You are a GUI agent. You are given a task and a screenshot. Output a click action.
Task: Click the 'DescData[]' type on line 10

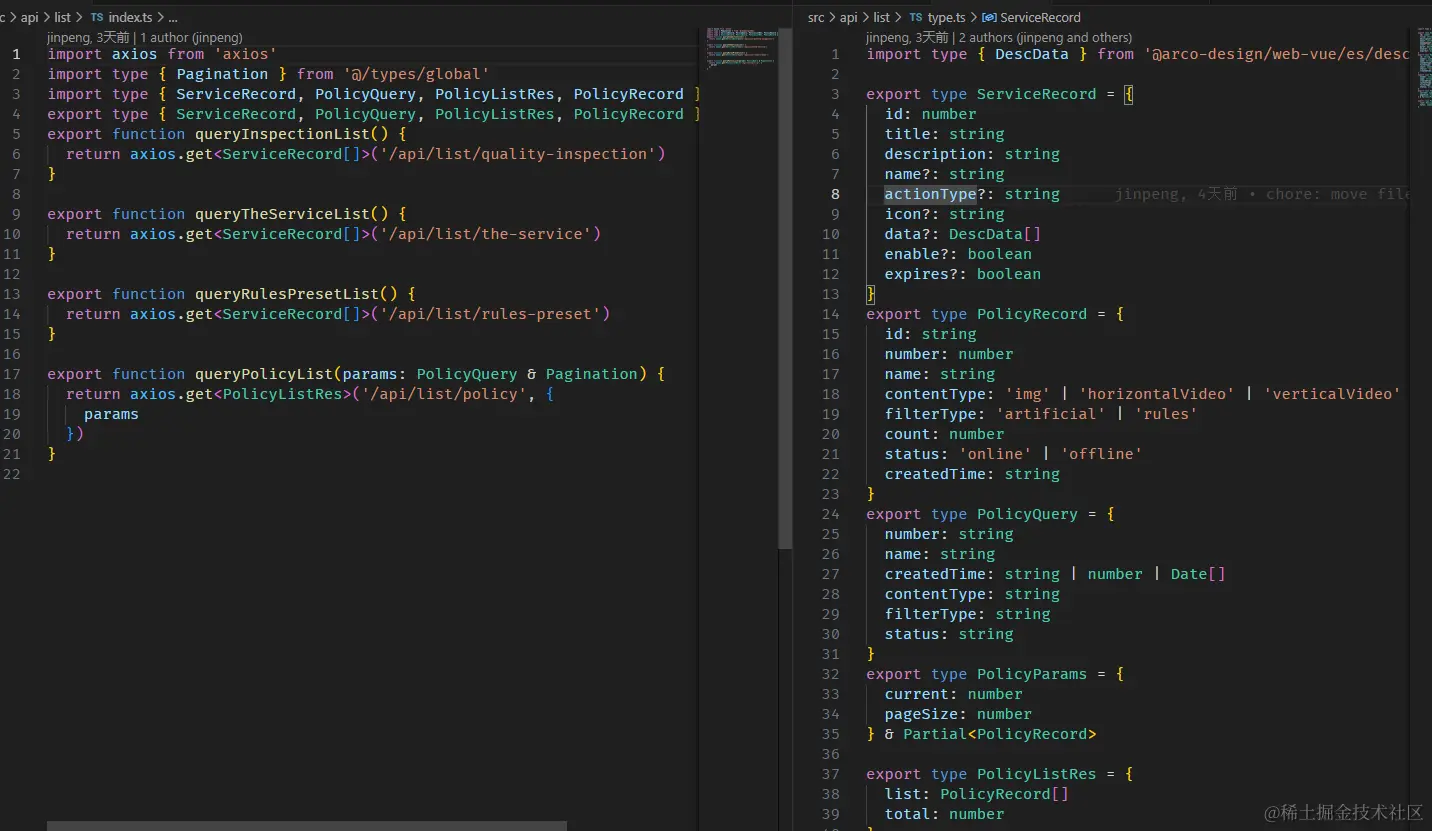tap(995, 234)
